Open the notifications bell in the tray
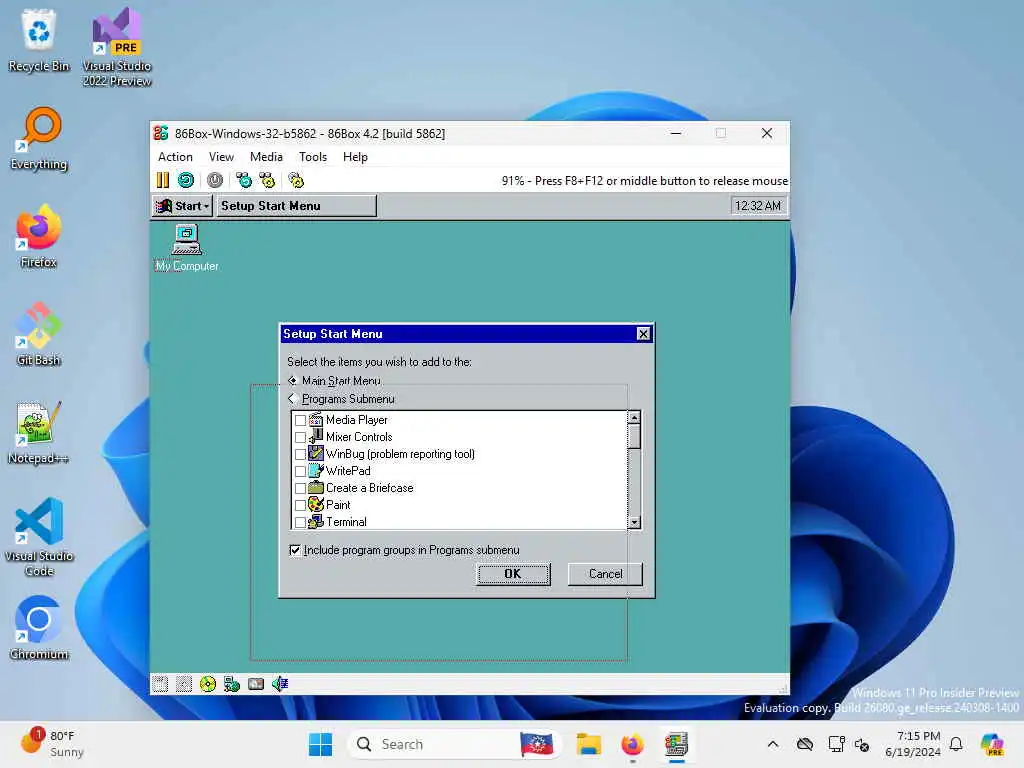 (x=956, y=744)
